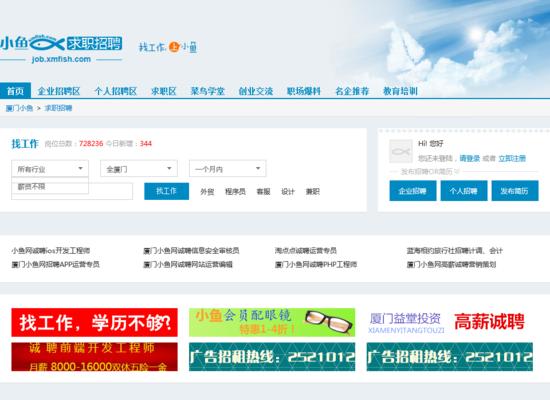Open the 厦门小鱼网招聘APP运营专员 job link
Viewport: 550px width, 400px height.
click(55, 264)
